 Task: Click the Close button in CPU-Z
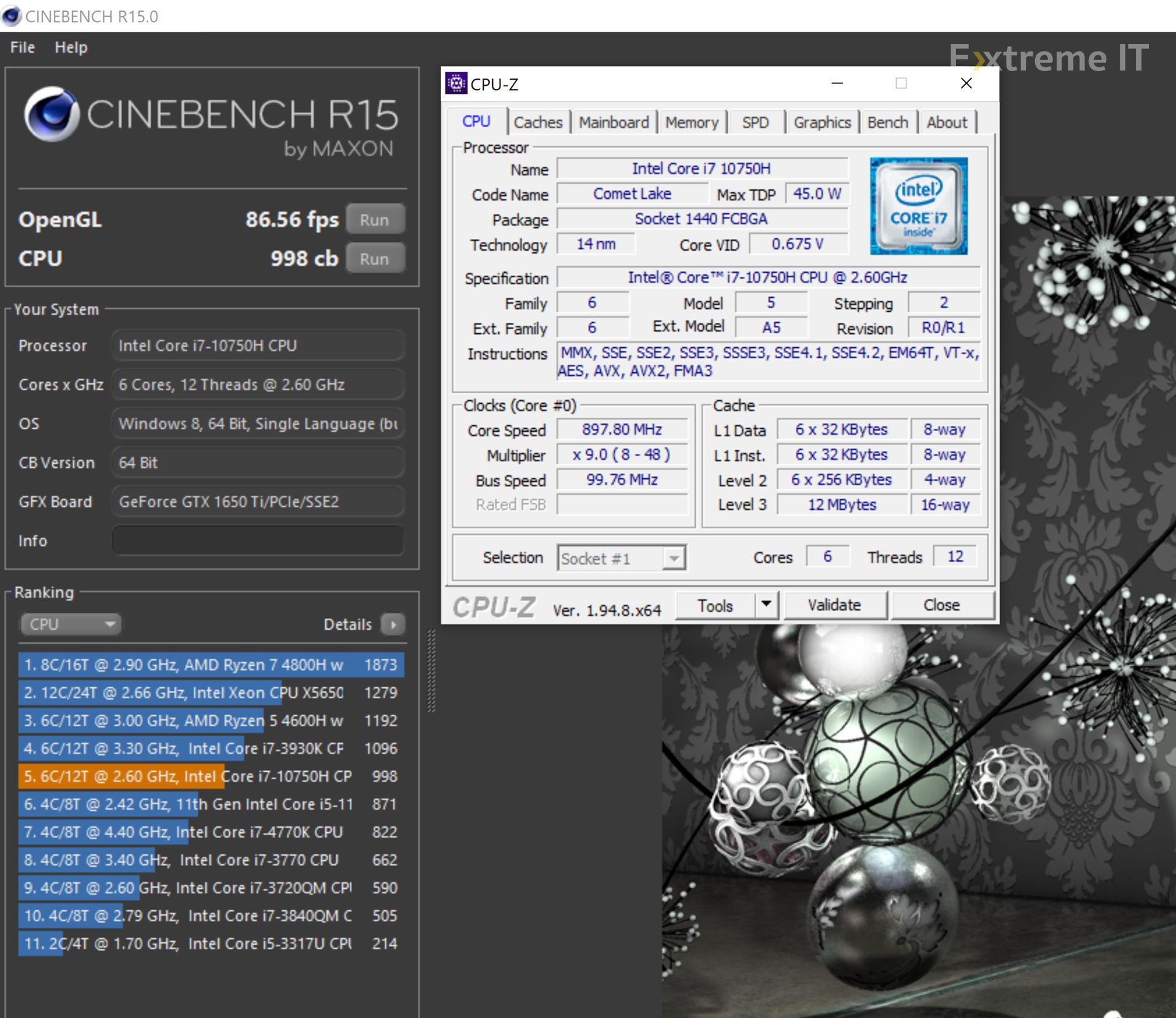coord(941,605)
